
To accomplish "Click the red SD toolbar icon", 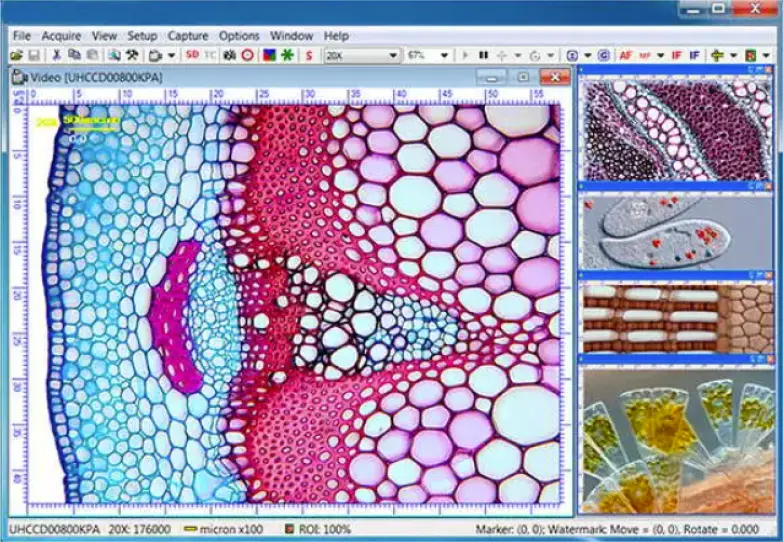I will tap(192, 55).
